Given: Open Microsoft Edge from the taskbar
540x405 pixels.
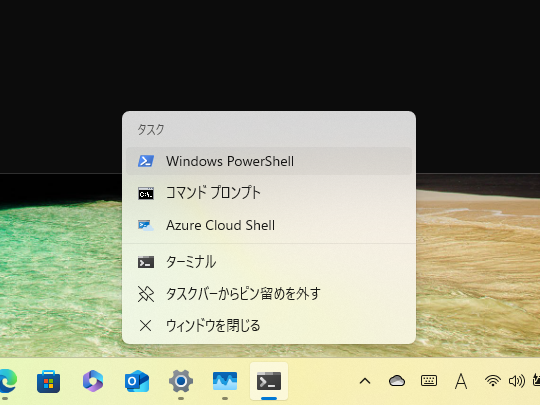Looking at the screenshot, I should click(x=8, y=381).
